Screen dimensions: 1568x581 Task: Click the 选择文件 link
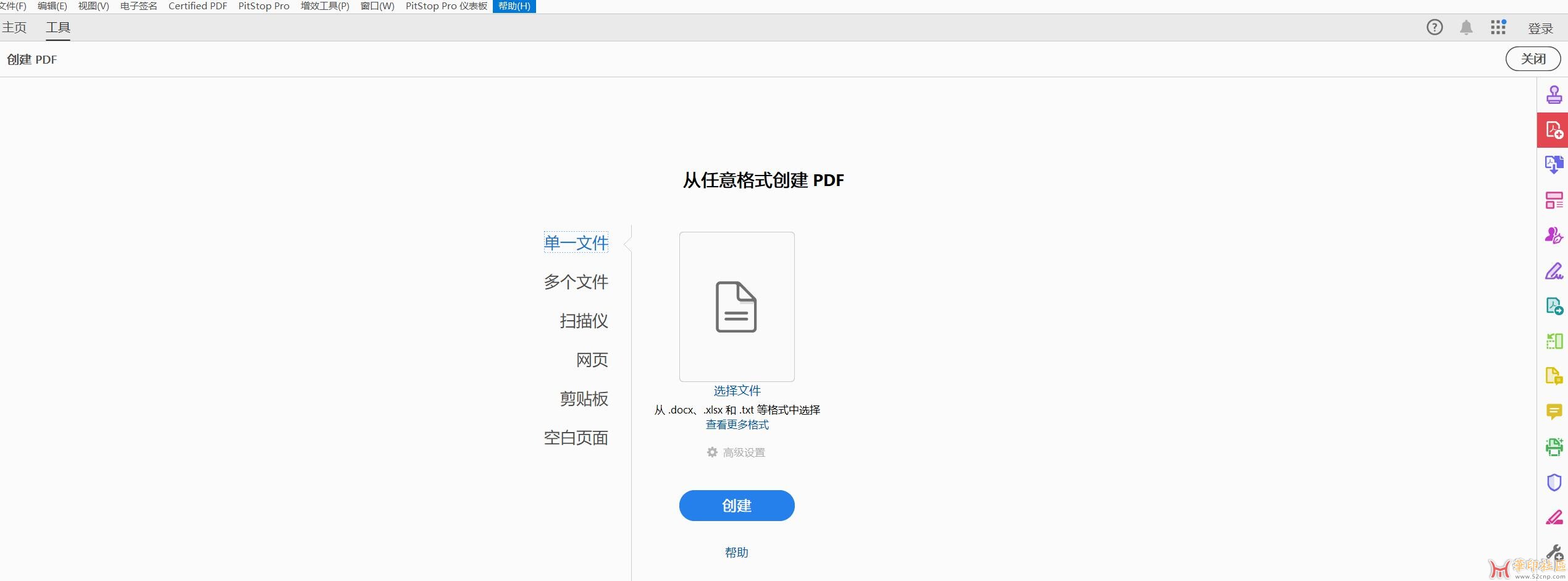(x=736, y=391)
